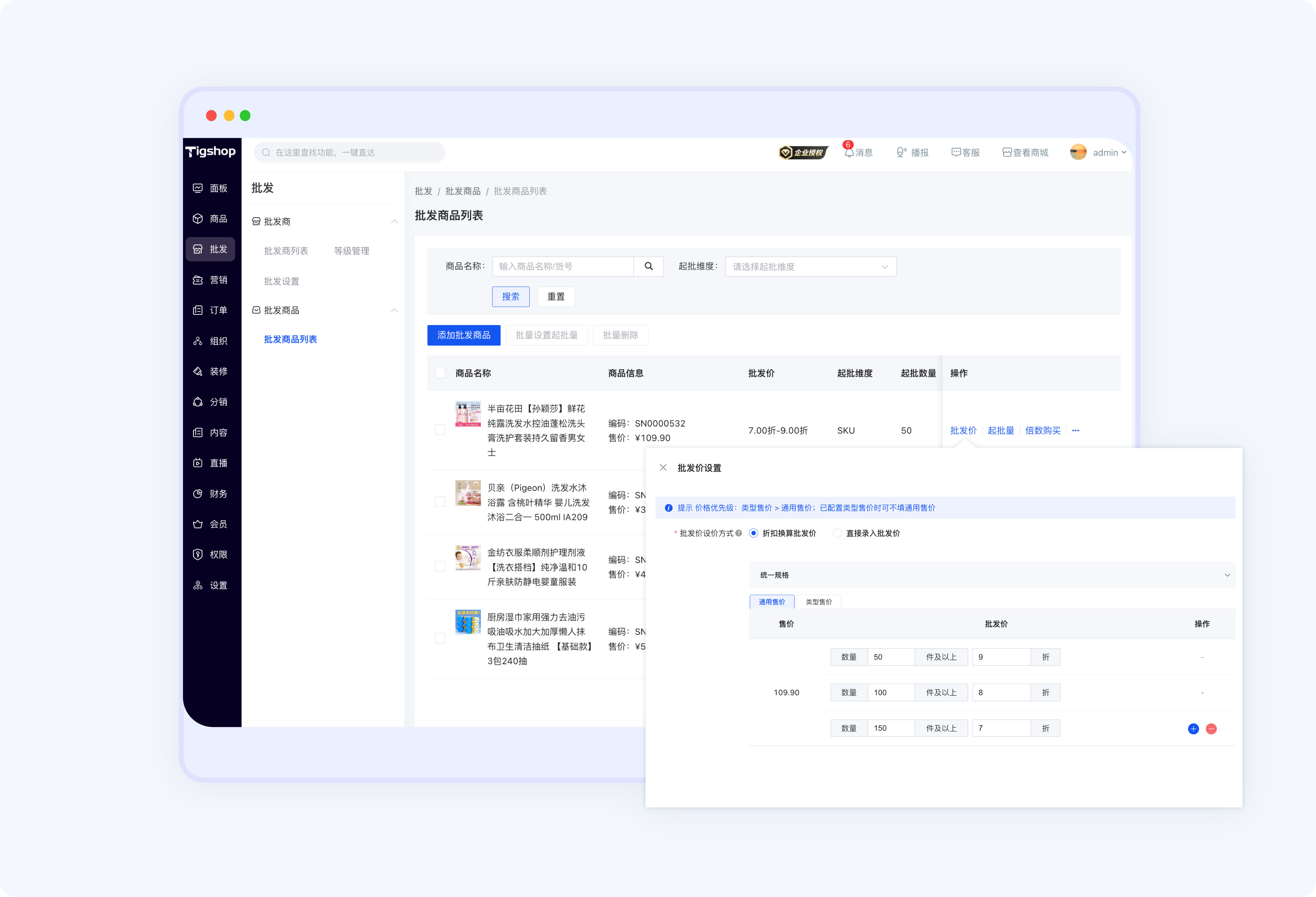Open the 直播 live icon in sidebar
This screenshot has height=897, width=1316.
[x=198, y=463]
